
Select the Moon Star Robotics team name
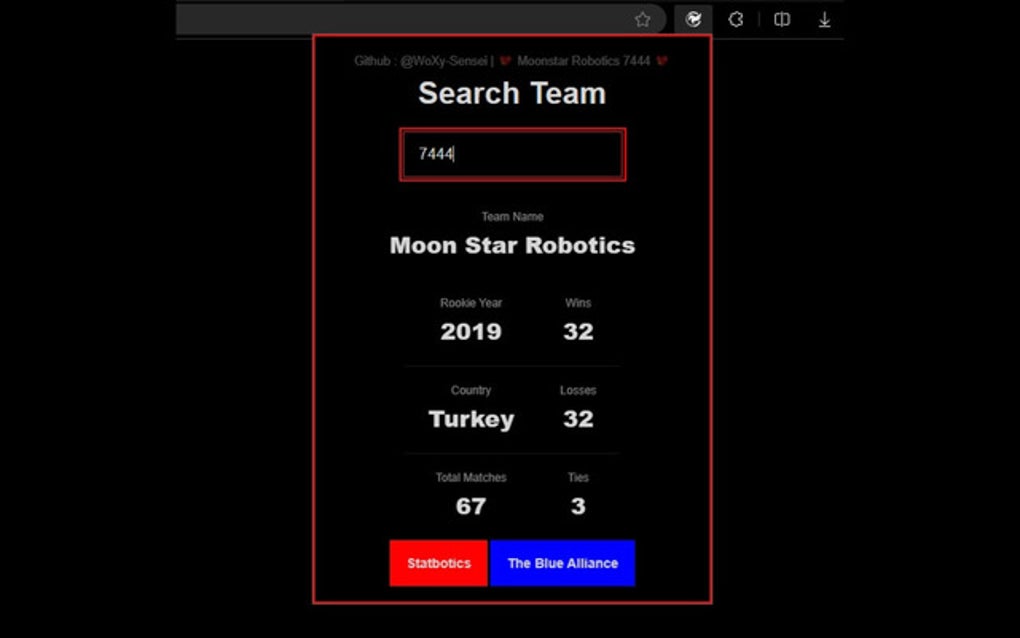pos(512,246)
